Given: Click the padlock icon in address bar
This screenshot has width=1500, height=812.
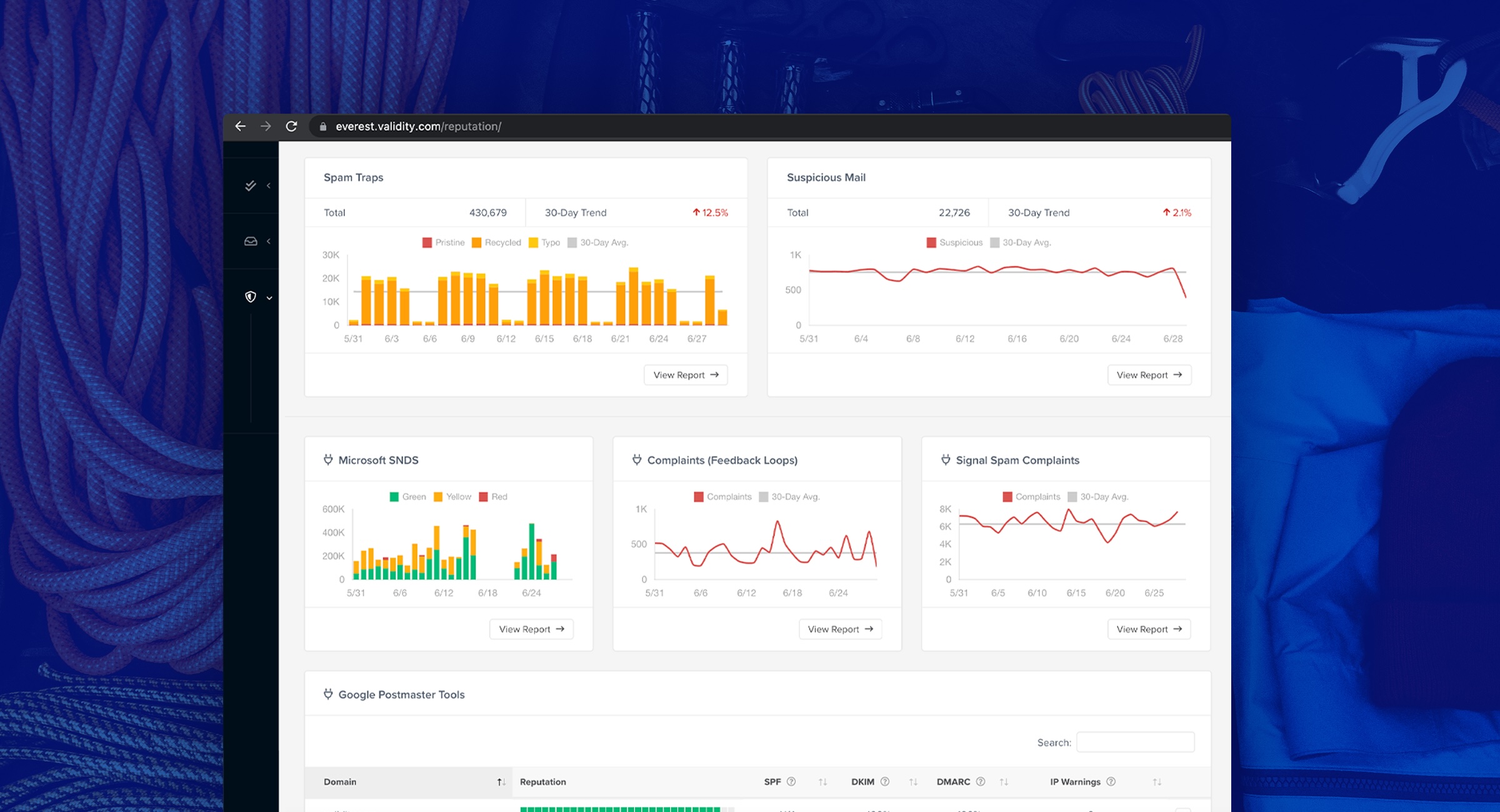Looking at the screenshot, I should pyautogui.click(x=323, y=127).
